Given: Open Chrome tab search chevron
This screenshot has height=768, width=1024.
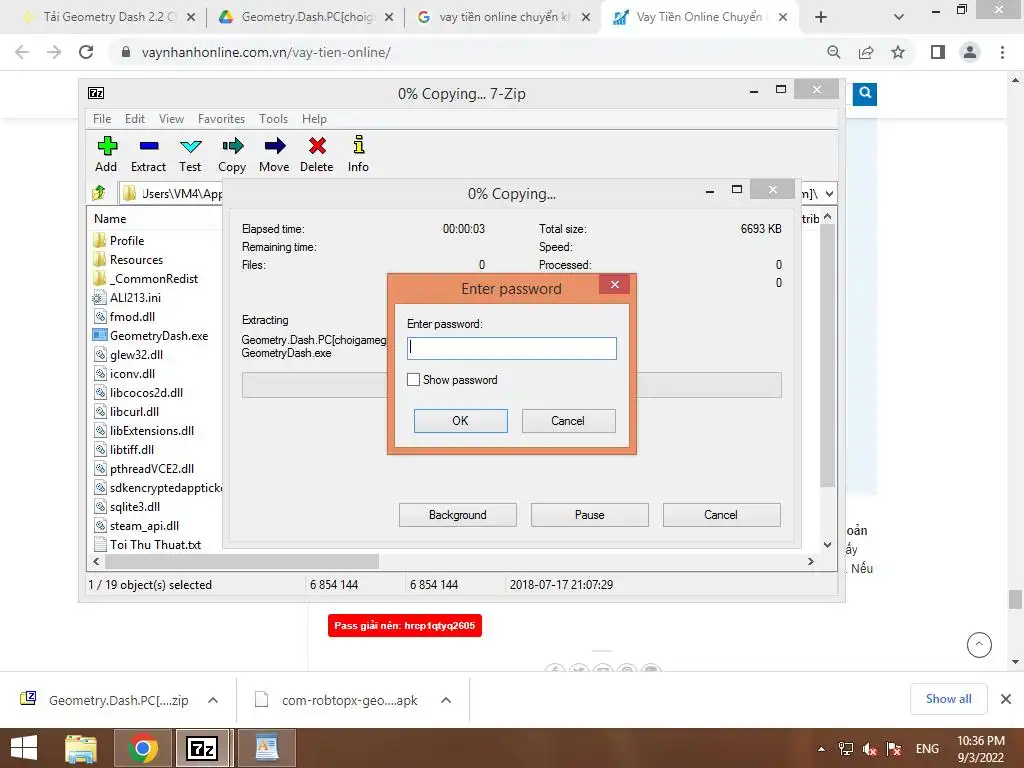Looking at the screenshot, I should tap(899, 17).
